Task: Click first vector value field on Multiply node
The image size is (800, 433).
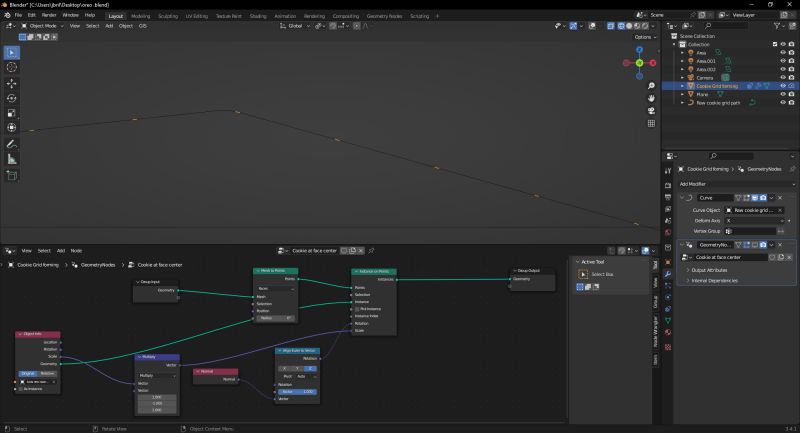Action: click(x=157, y=397)
